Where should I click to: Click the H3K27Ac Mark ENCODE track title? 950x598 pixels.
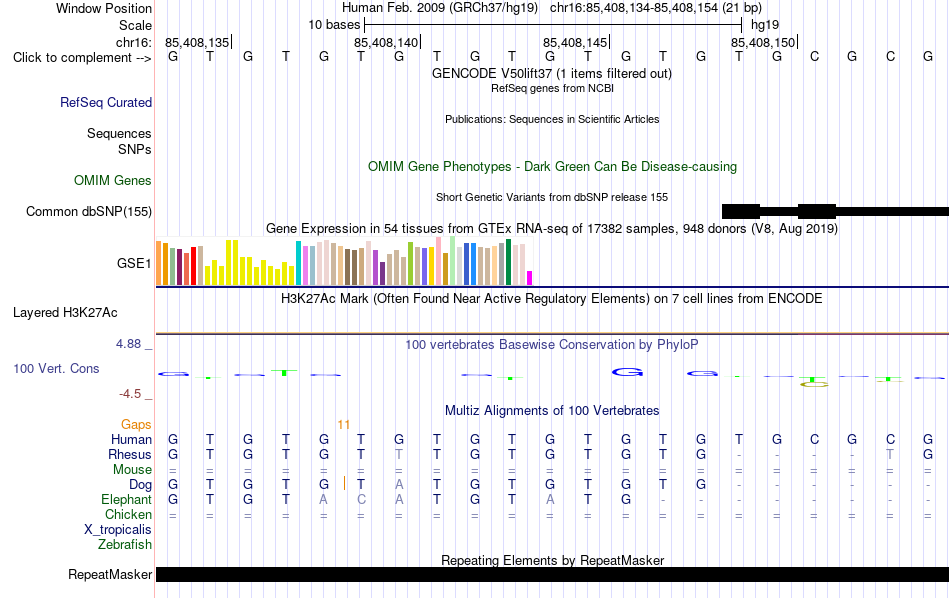[x=552, y=298]
